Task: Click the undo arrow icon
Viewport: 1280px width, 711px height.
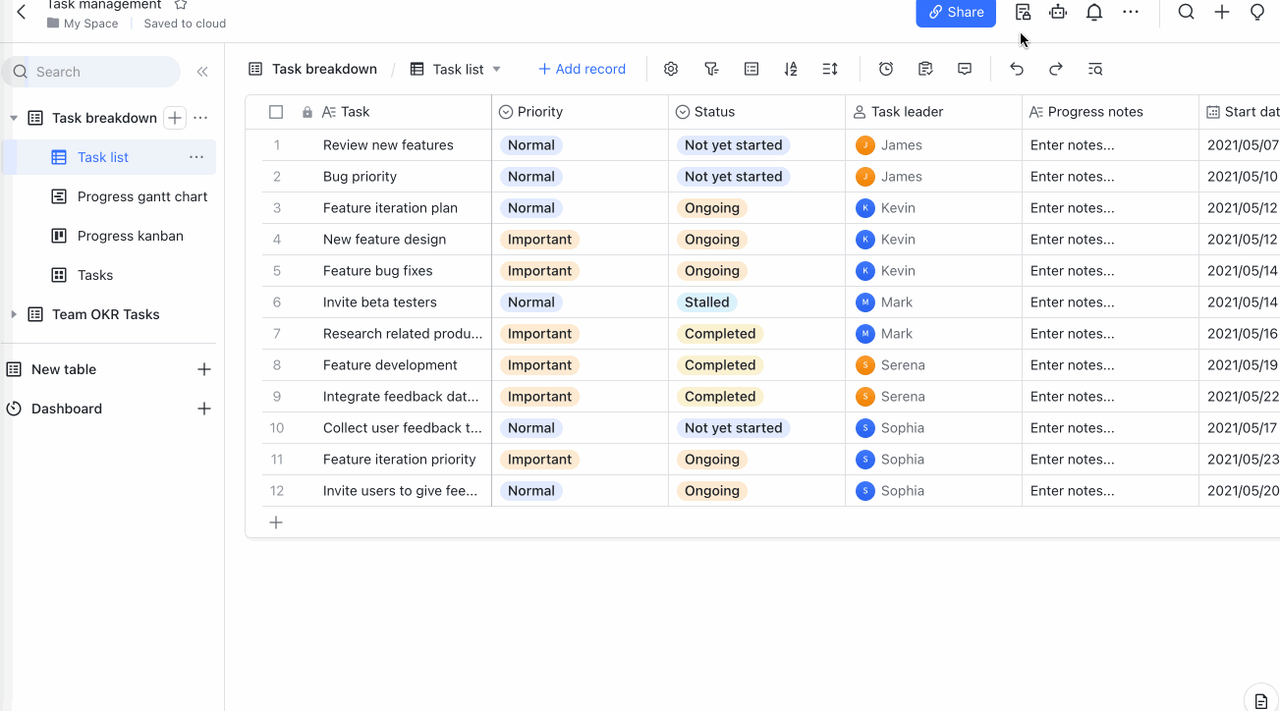Action: tap(1017, 69)
